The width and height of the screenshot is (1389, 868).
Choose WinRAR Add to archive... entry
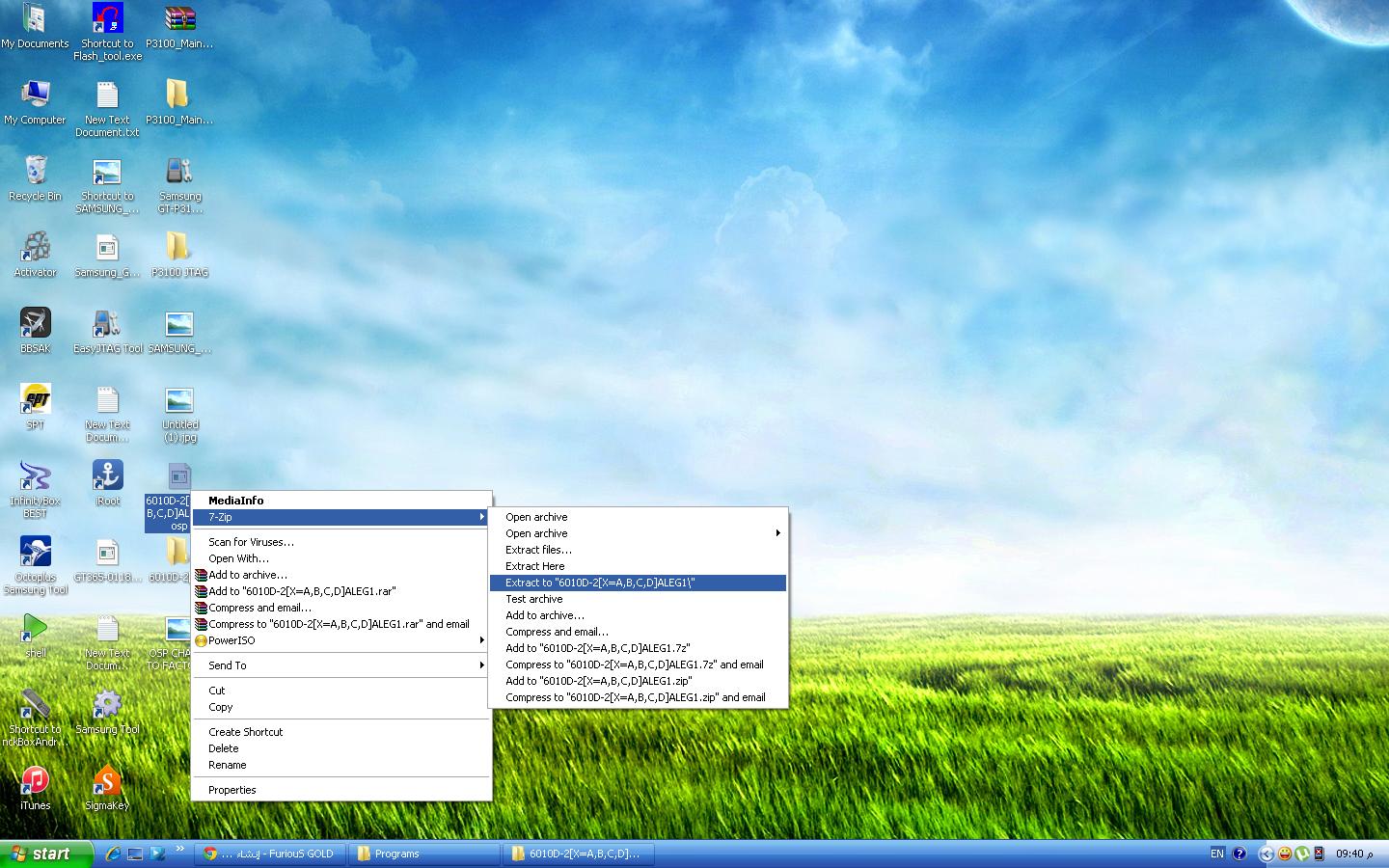342,575
